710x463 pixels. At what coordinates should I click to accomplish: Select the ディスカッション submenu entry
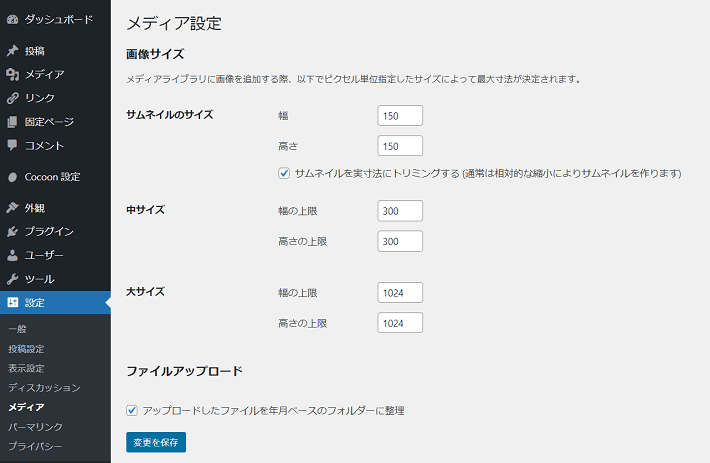44,388
